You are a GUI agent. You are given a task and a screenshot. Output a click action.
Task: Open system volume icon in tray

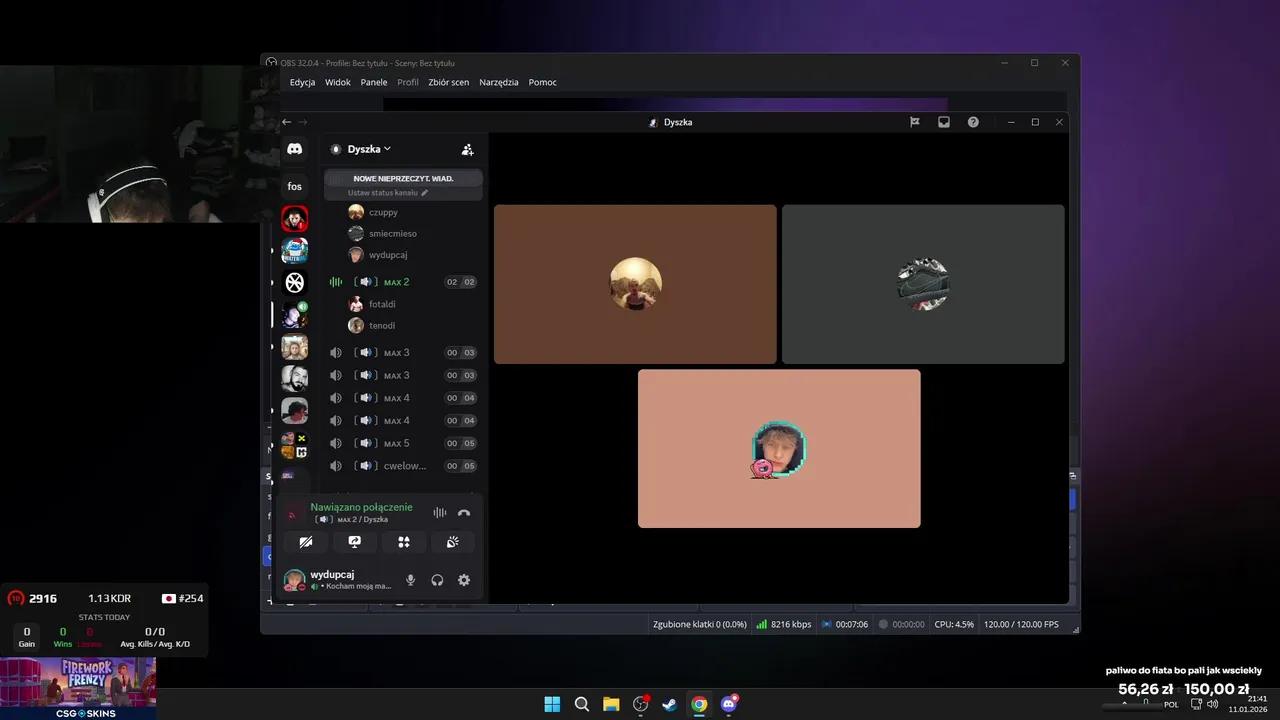1213,704
